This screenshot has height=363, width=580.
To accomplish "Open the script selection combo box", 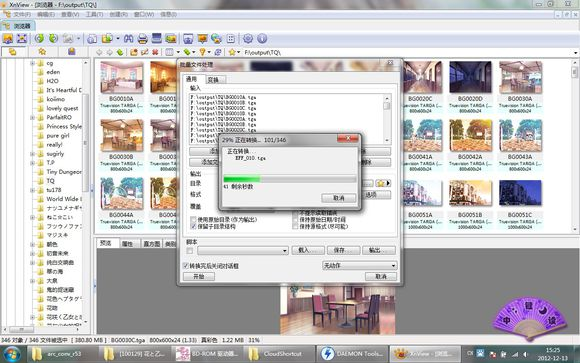I will [243, 251].
